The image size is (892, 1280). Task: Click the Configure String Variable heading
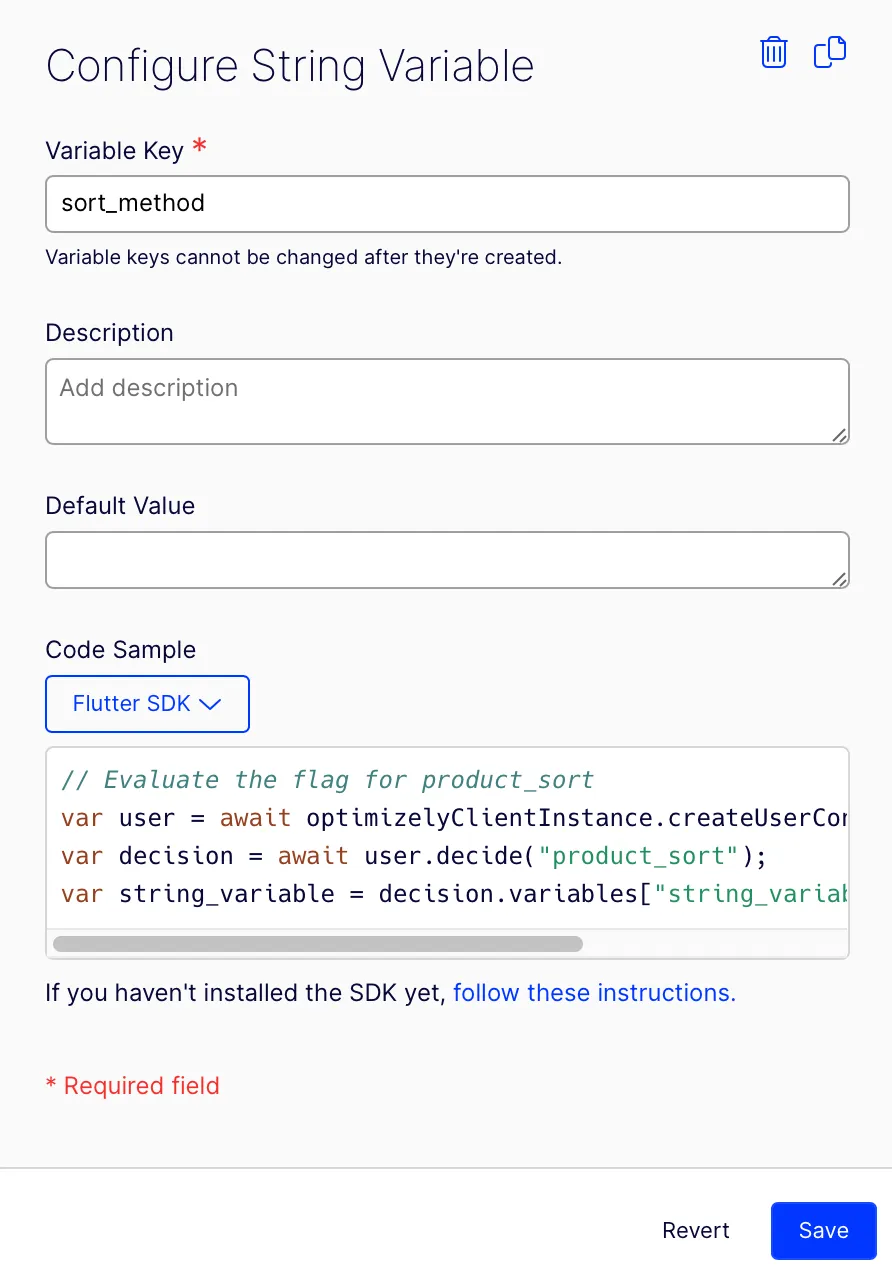click(290, 67)
